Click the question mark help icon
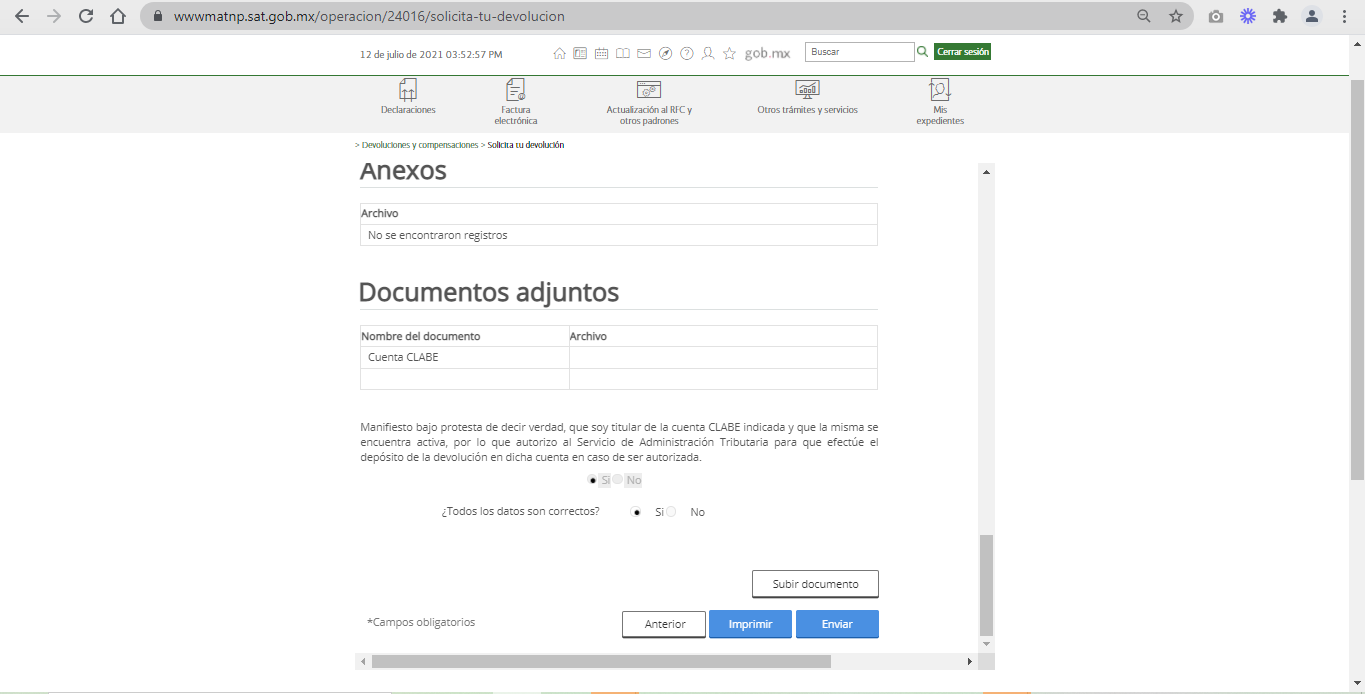This screenshot has height=694, width=1365. [x=687, y=53]
